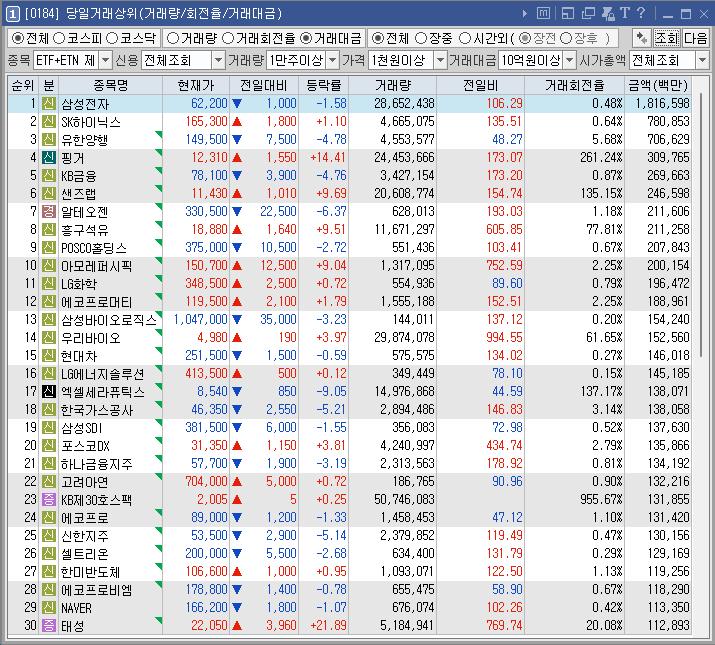
Task: Click the market badge icon for 셀트리온
Action: 49,553
